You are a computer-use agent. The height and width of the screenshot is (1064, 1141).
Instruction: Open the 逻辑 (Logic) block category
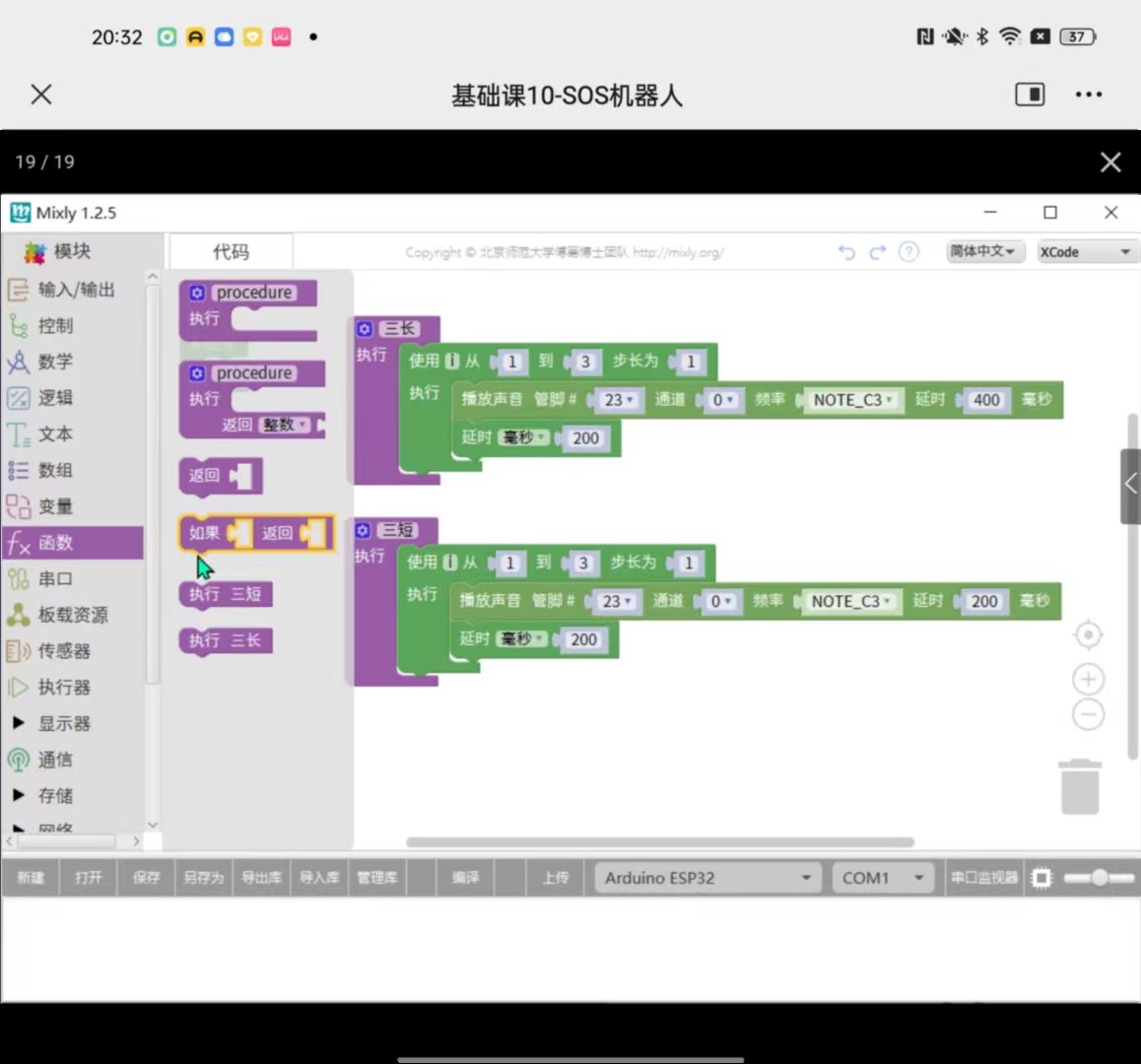[x=44, y=398]
